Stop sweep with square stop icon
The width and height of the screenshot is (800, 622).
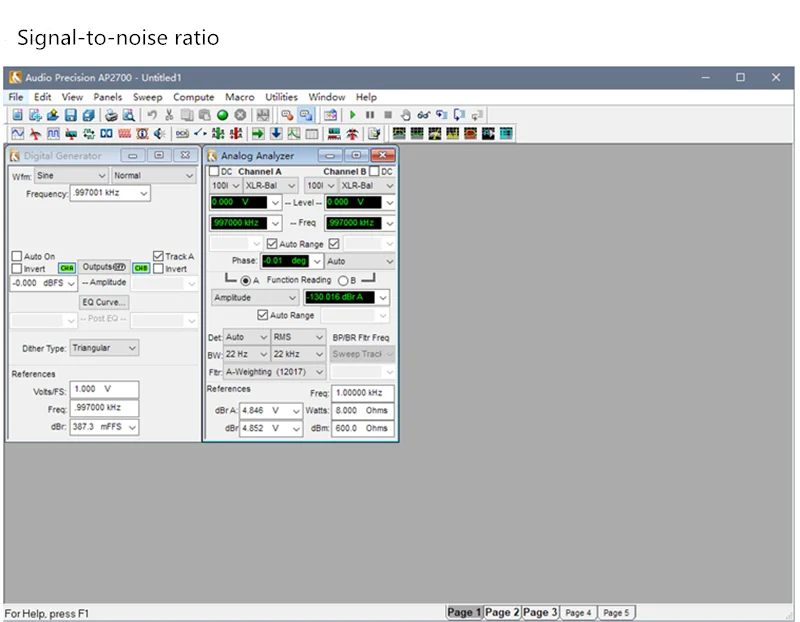[388, 115]
